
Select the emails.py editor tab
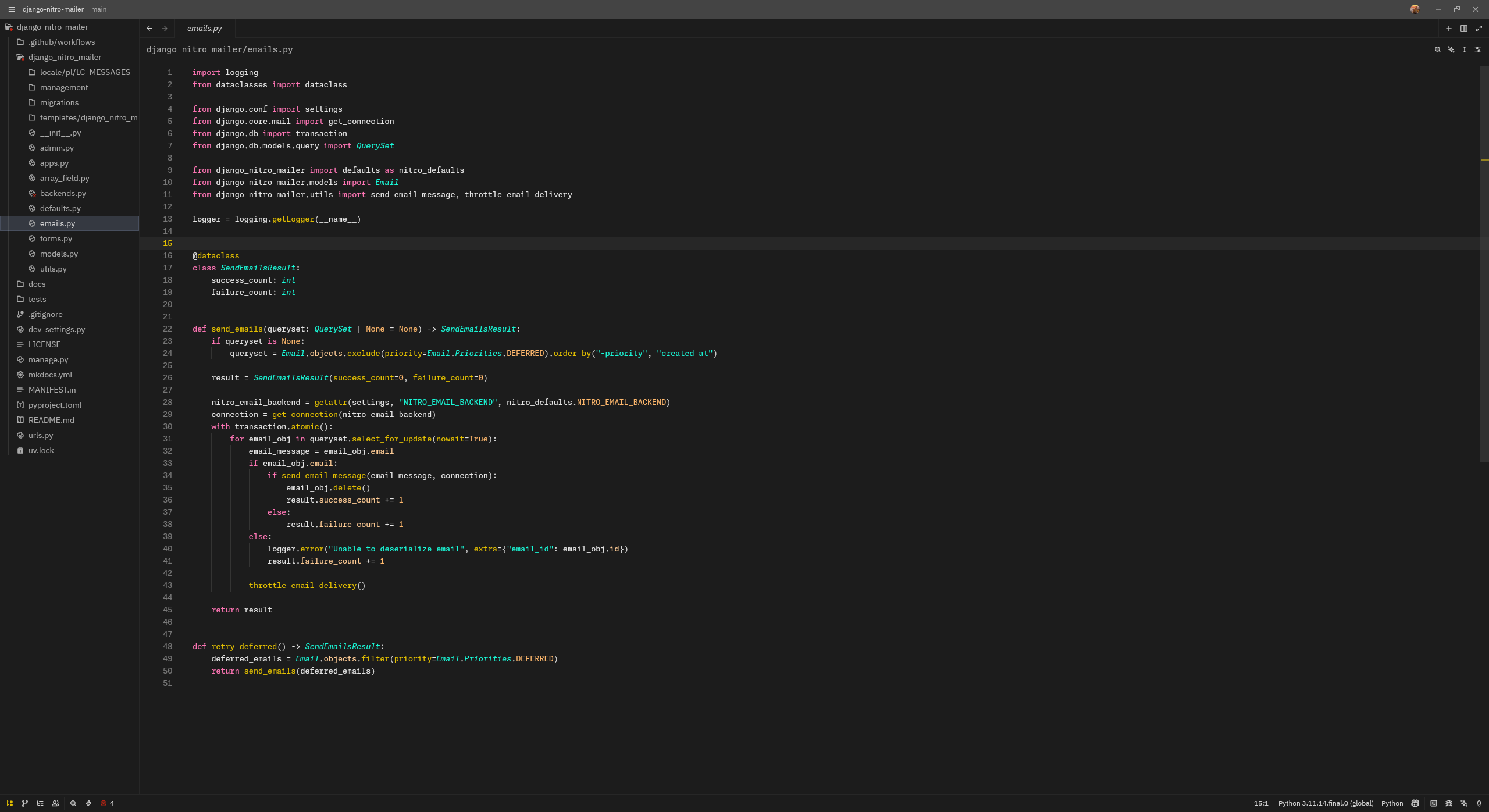coord(205,29)
